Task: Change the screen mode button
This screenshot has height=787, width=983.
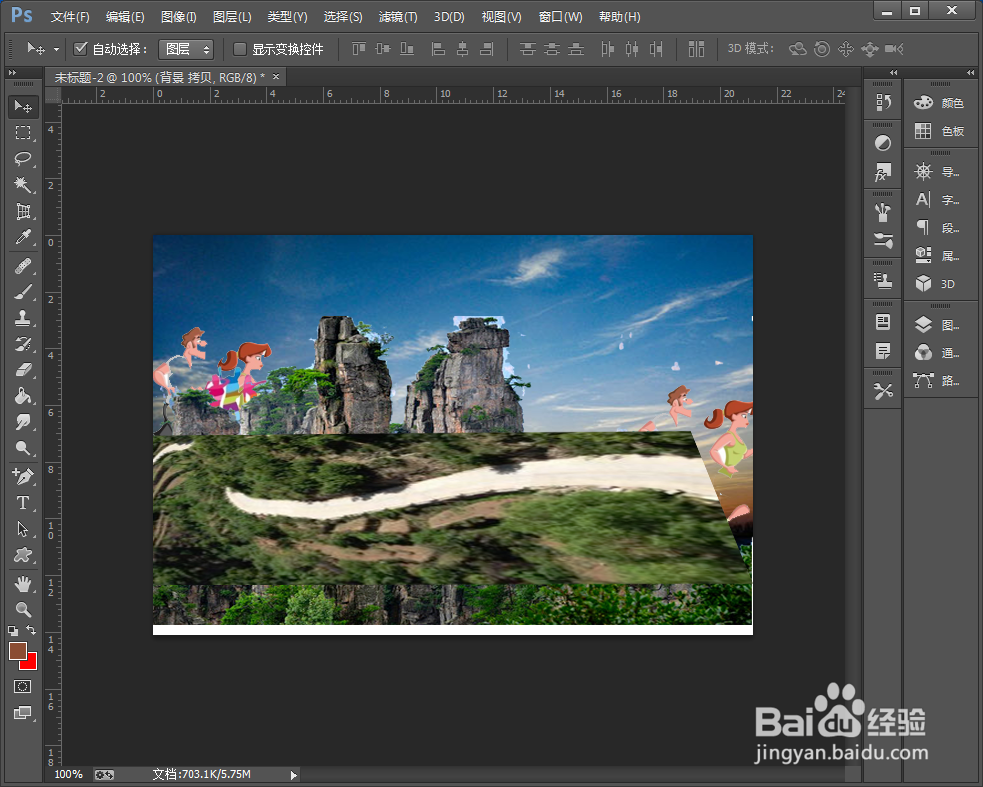Action: click(23, 712)
